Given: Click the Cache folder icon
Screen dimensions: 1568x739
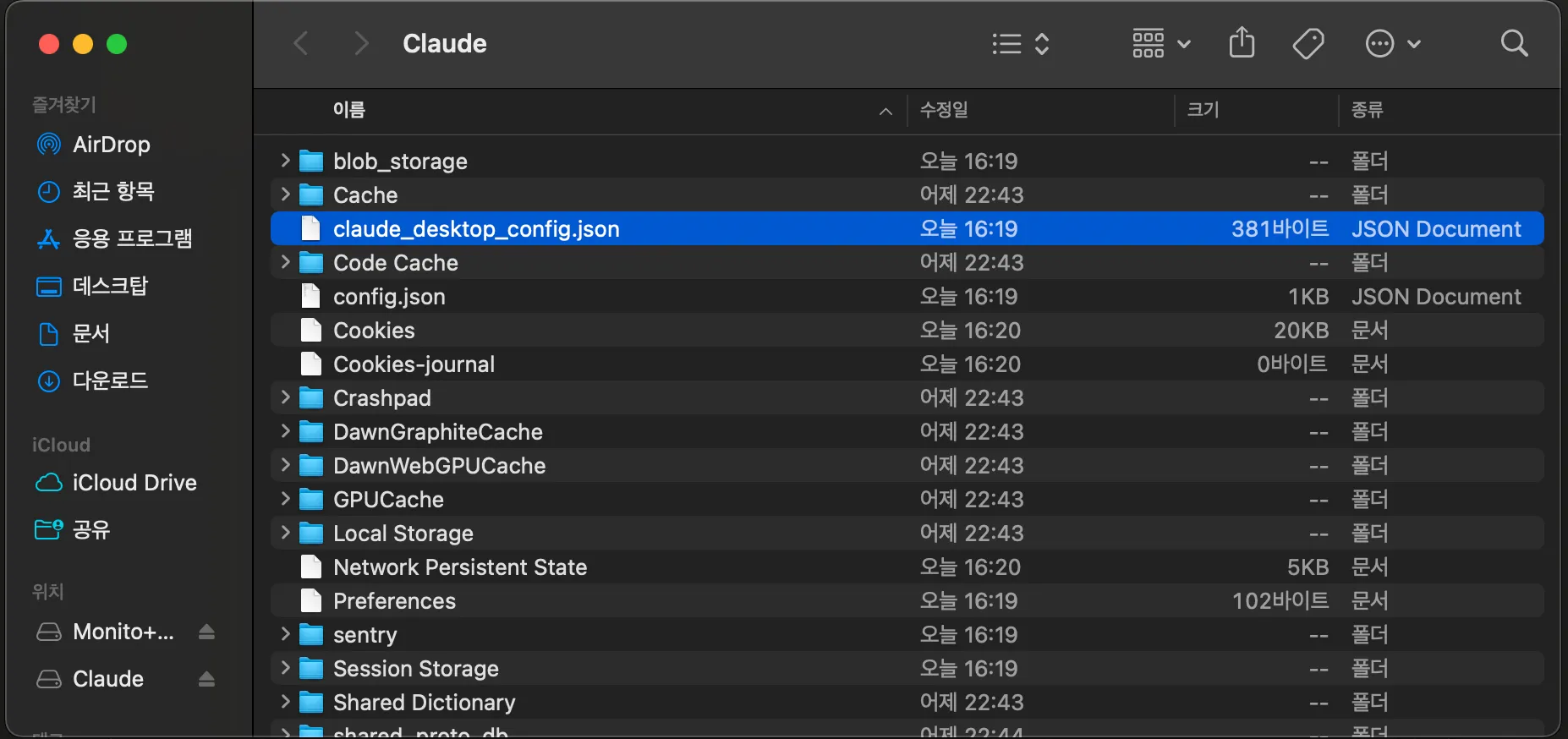Looking at the screenshot, I should pos(311,195).
